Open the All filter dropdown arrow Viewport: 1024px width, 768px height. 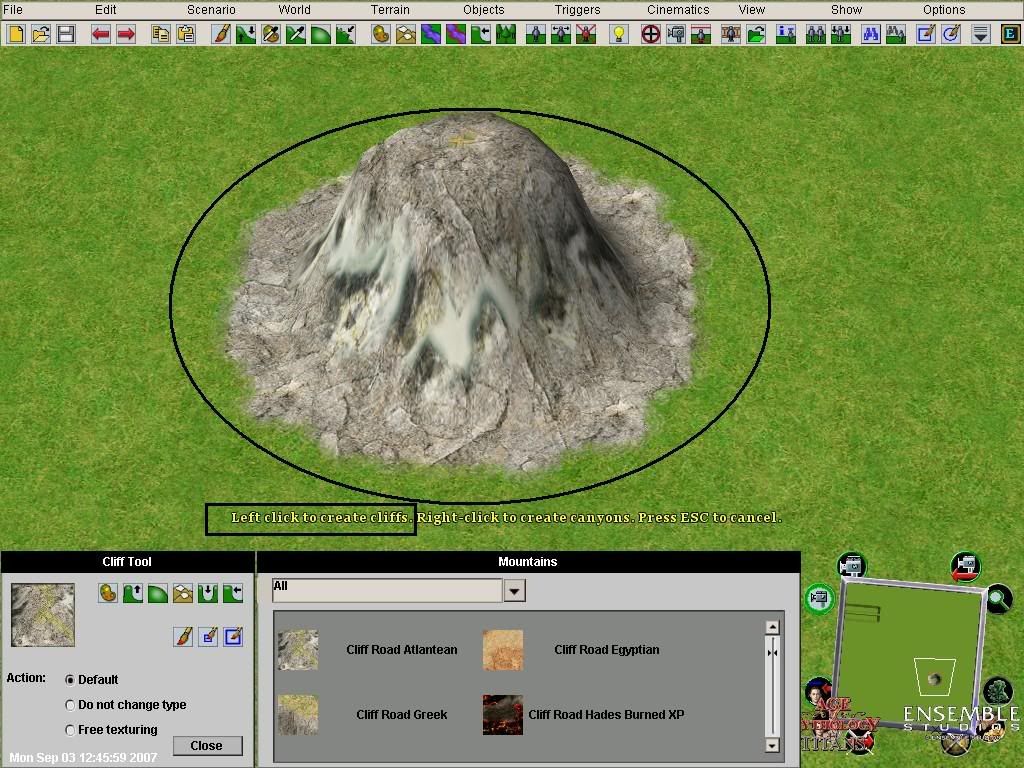pos(513,591)
